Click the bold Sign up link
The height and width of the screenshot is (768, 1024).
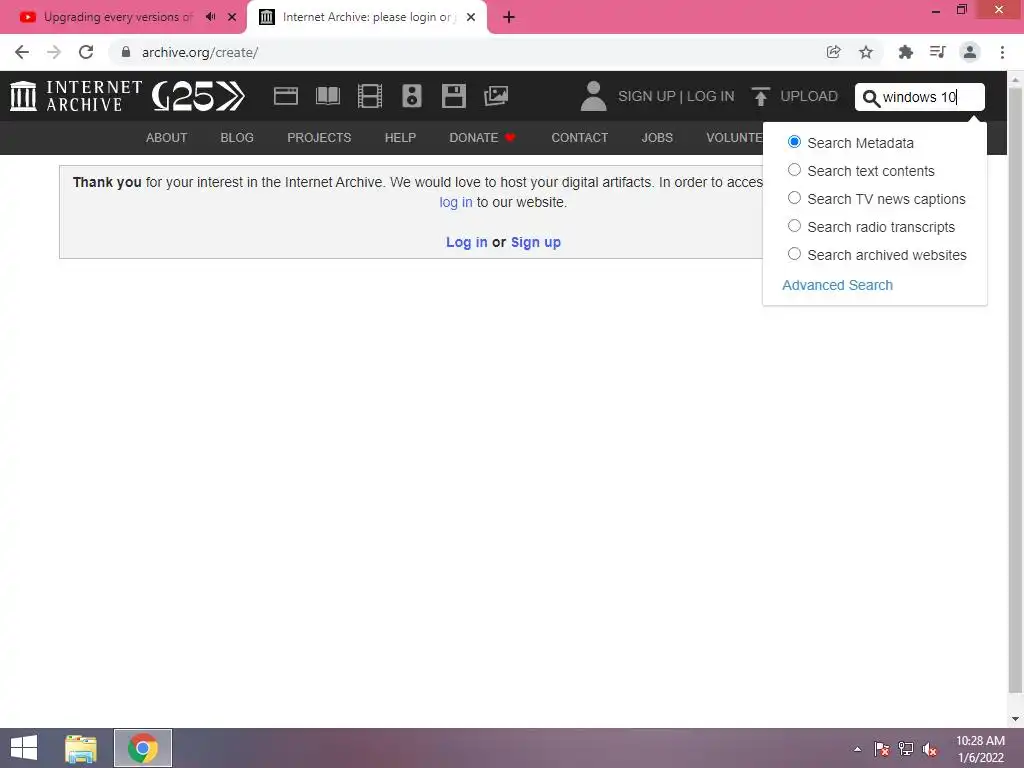click(x=536, y=242)
